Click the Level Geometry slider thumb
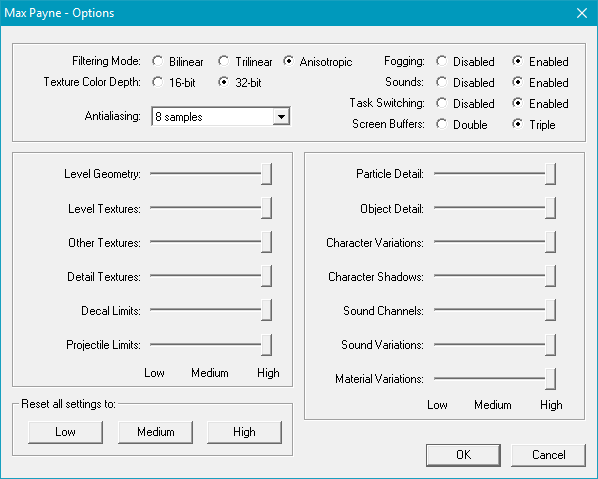This screenshot has width=598, height=479. pos(267,174)
